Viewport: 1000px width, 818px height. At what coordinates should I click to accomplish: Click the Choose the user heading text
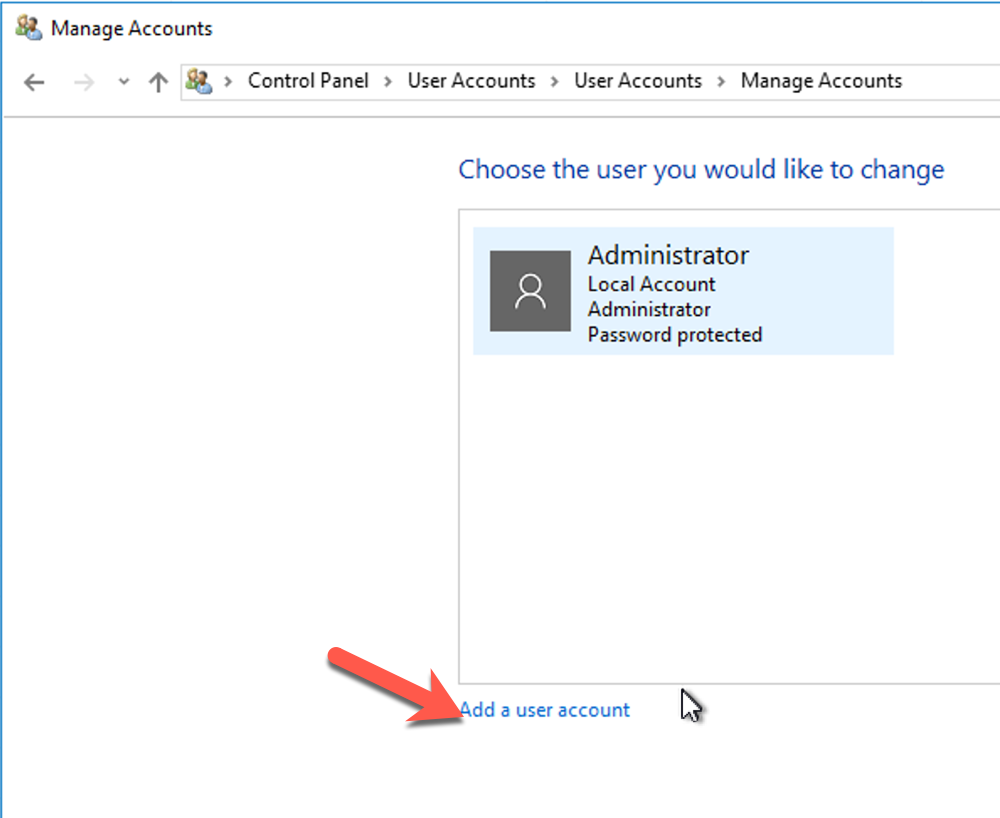click(x=700, y=170)
